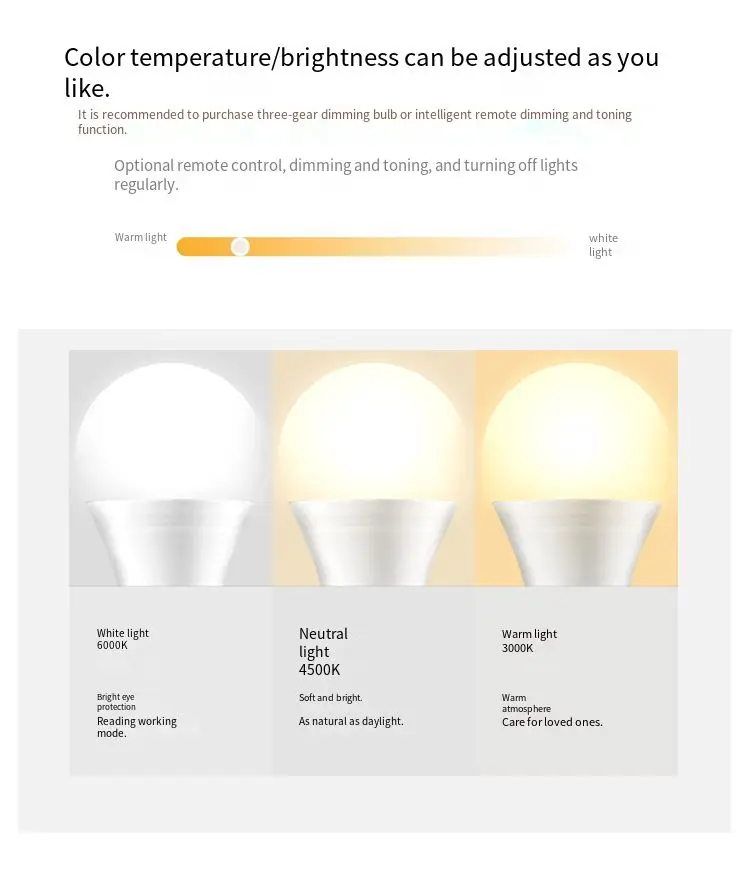
Task: Click "Reading working mode." text
Action: [x=136, y=727]
